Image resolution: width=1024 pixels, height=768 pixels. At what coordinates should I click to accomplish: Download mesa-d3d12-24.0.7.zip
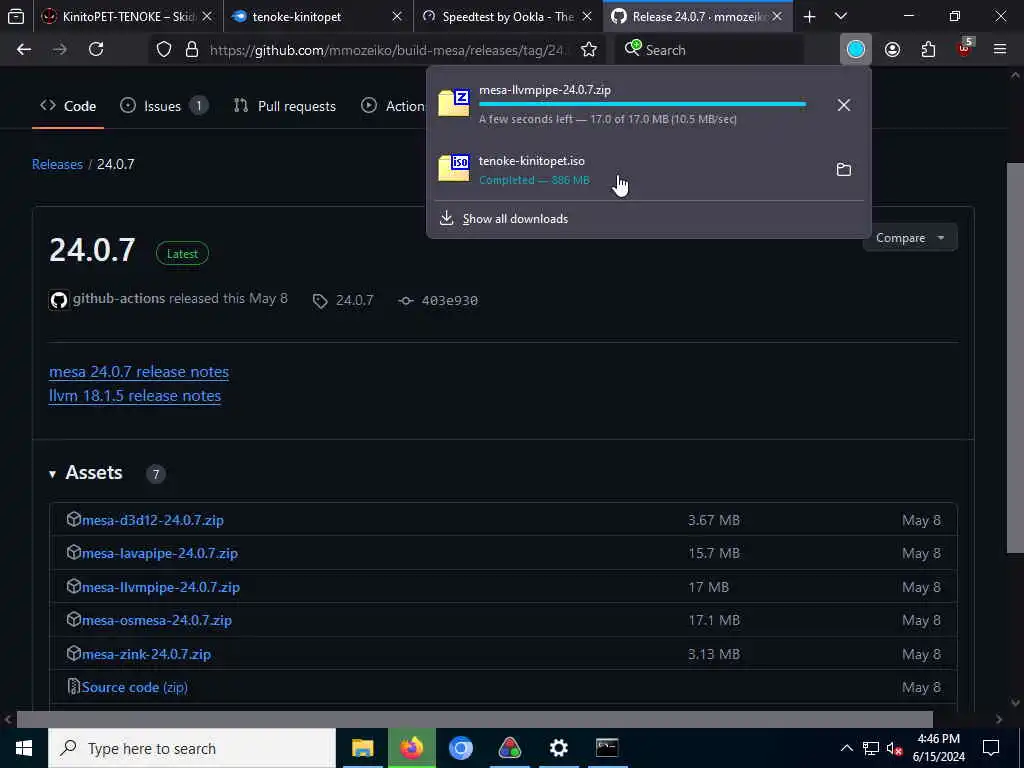(153, 520)
